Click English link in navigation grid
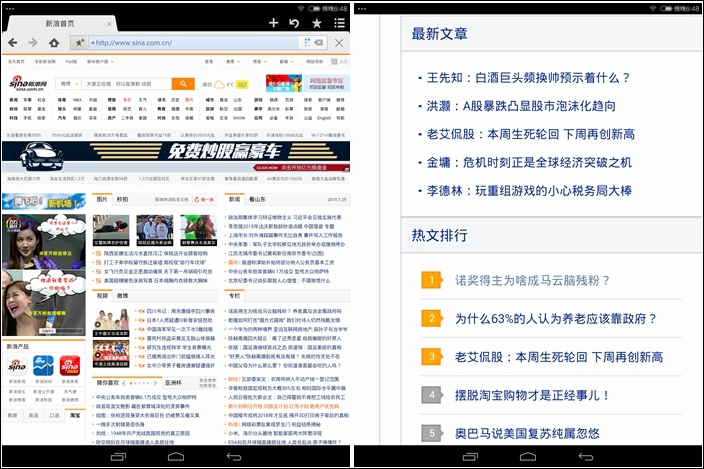This screenshot has width=704, height=469. 324,118
